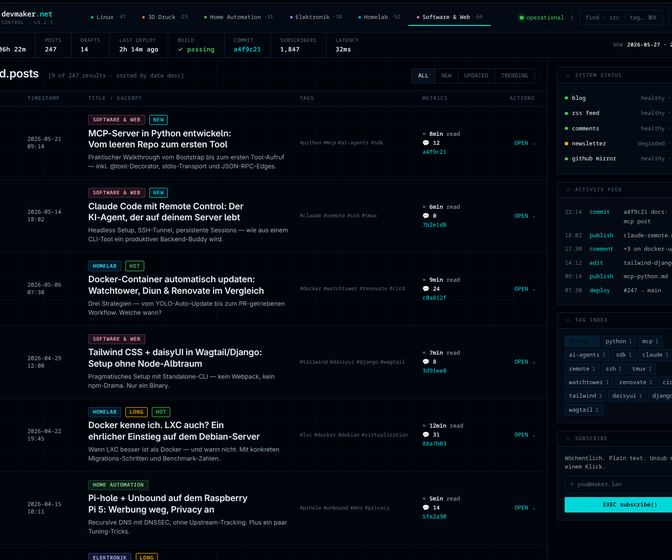The width and height of the screenshot is (672, 560).
Task: Click OPEN action for Tailwind CSS post
Action: coord(524,362)
